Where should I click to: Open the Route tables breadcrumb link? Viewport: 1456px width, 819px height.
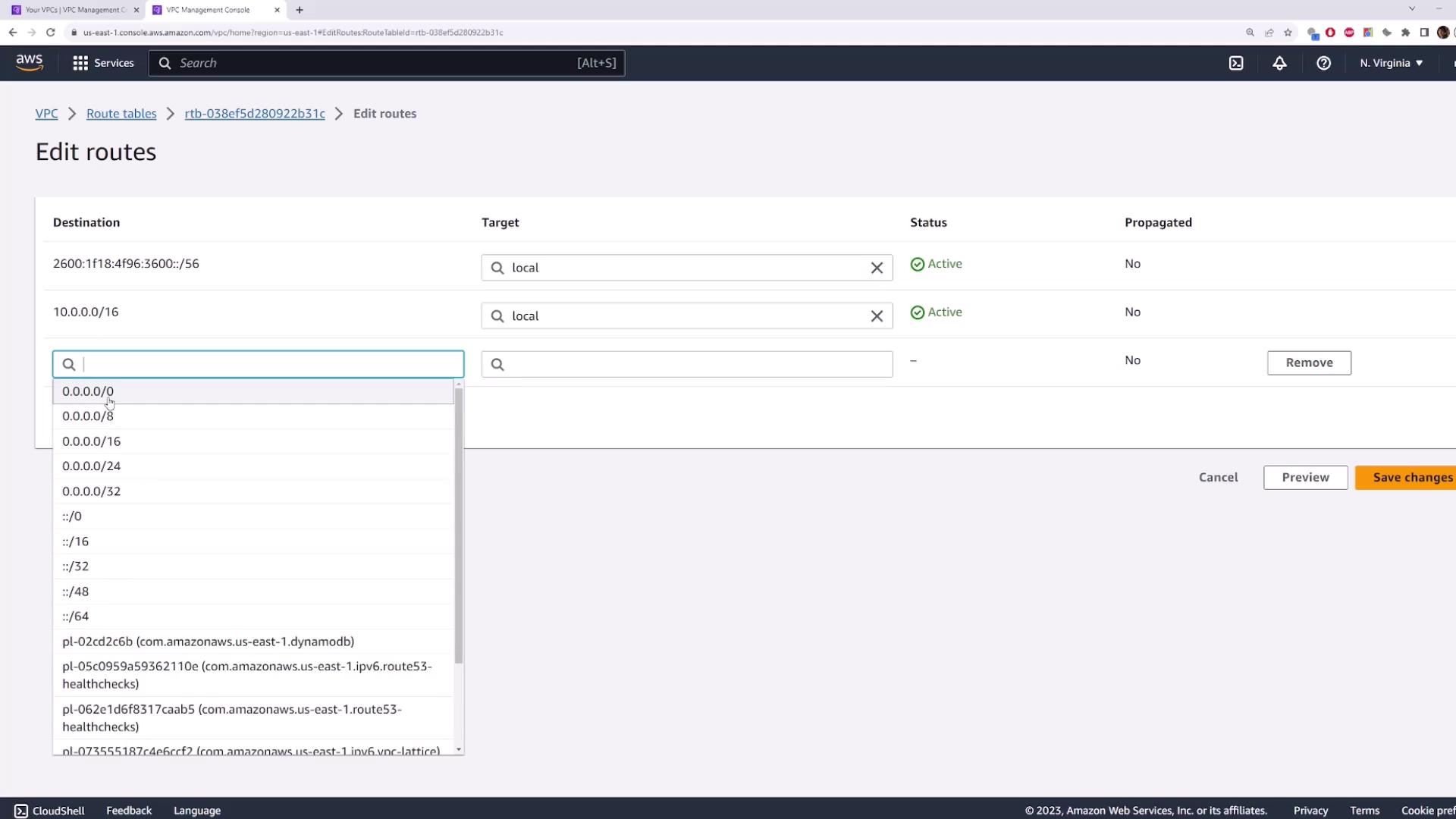(x=121, y=114)
